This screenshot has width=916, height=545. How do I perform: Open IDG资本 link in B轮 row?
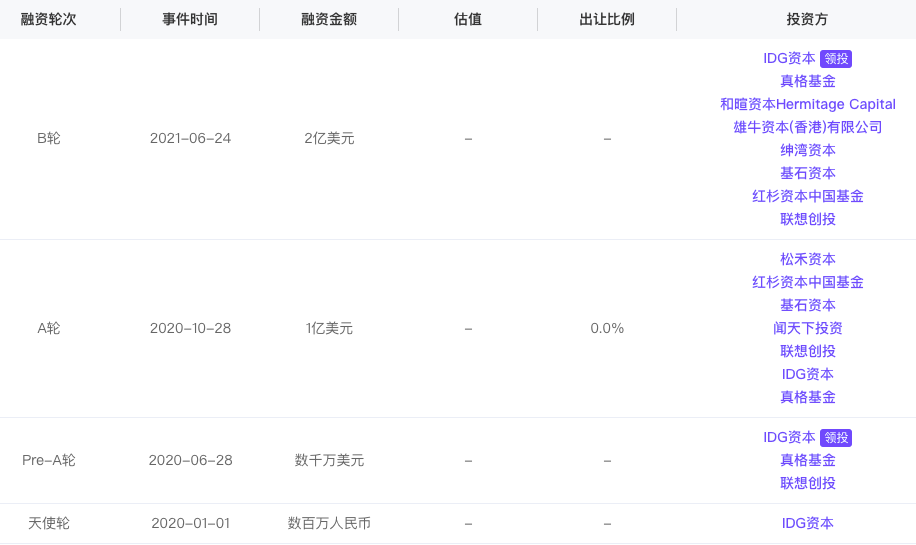[789, 58]
